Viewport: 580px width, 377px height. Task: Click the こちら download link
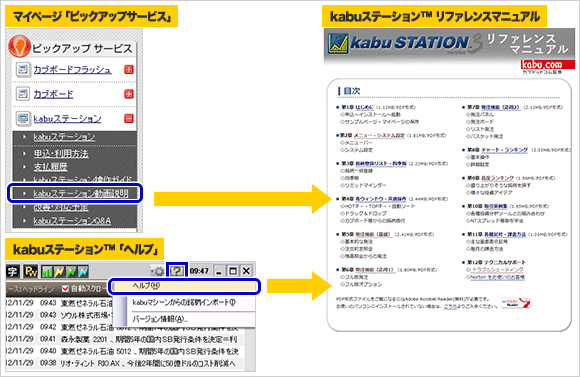coord(450,306)
